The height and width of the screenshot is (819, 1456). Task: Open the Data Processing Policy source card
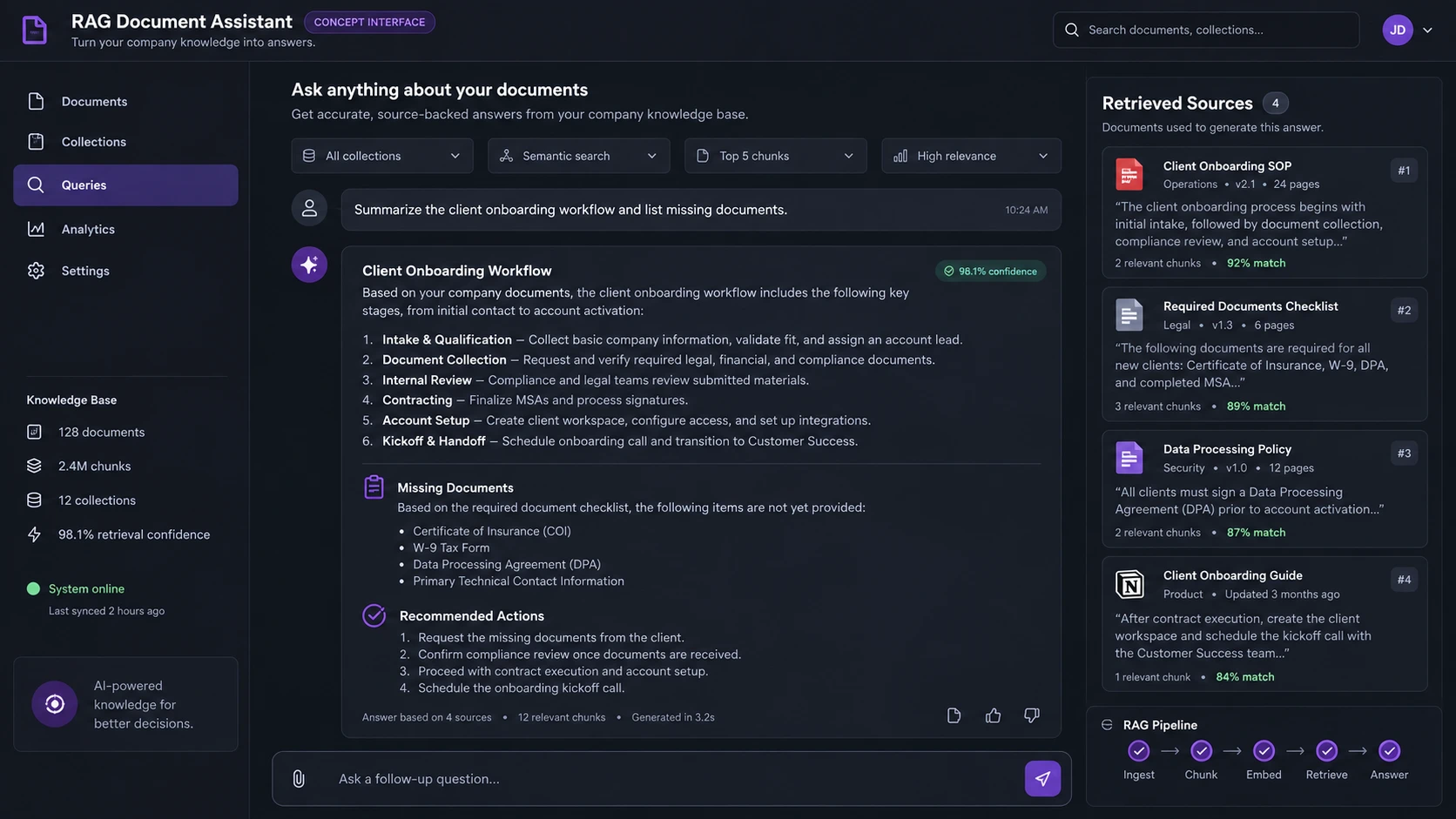[x=1264, y=489]
